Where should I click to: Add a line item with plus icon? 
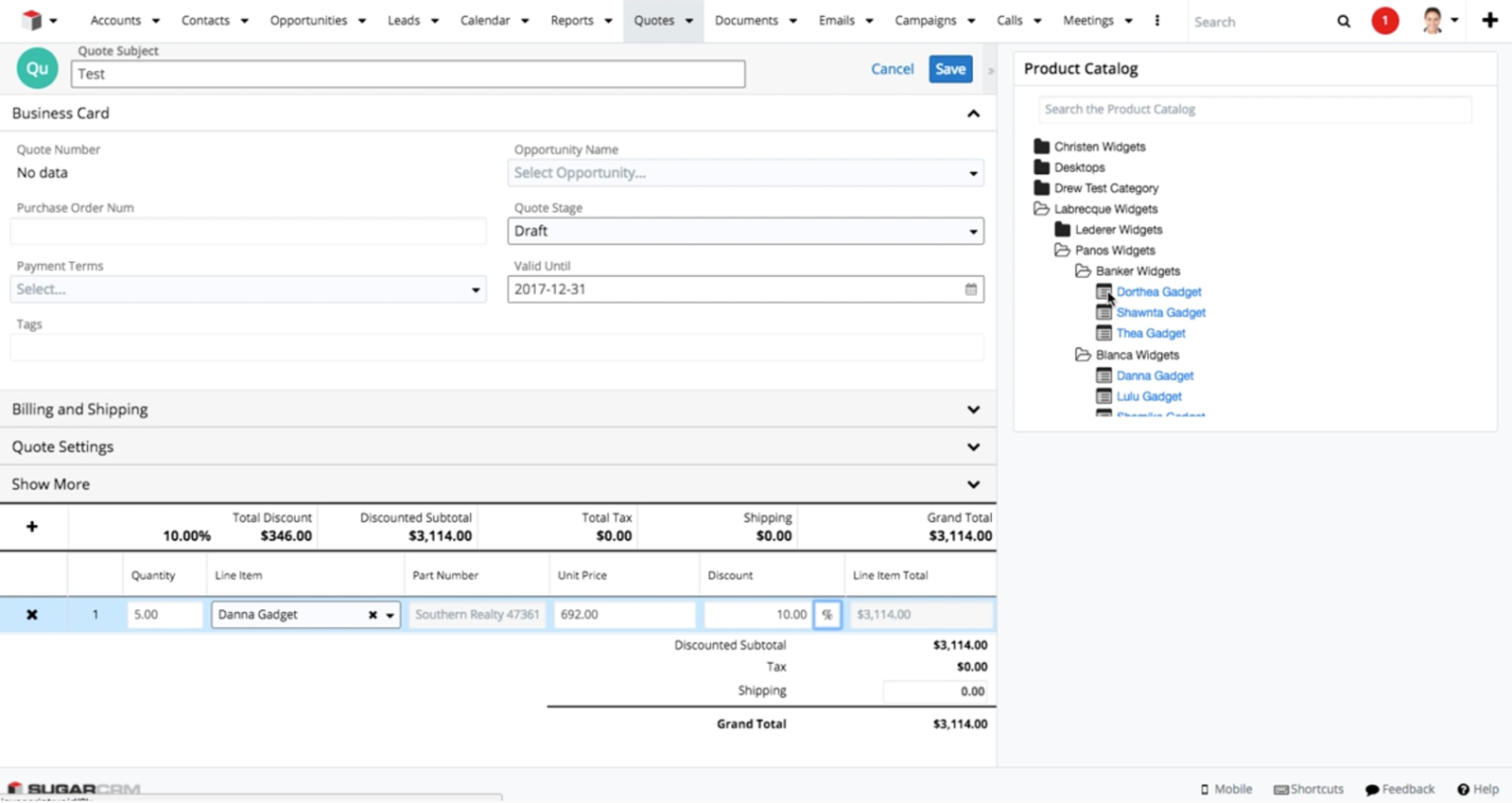coord(32,527)
